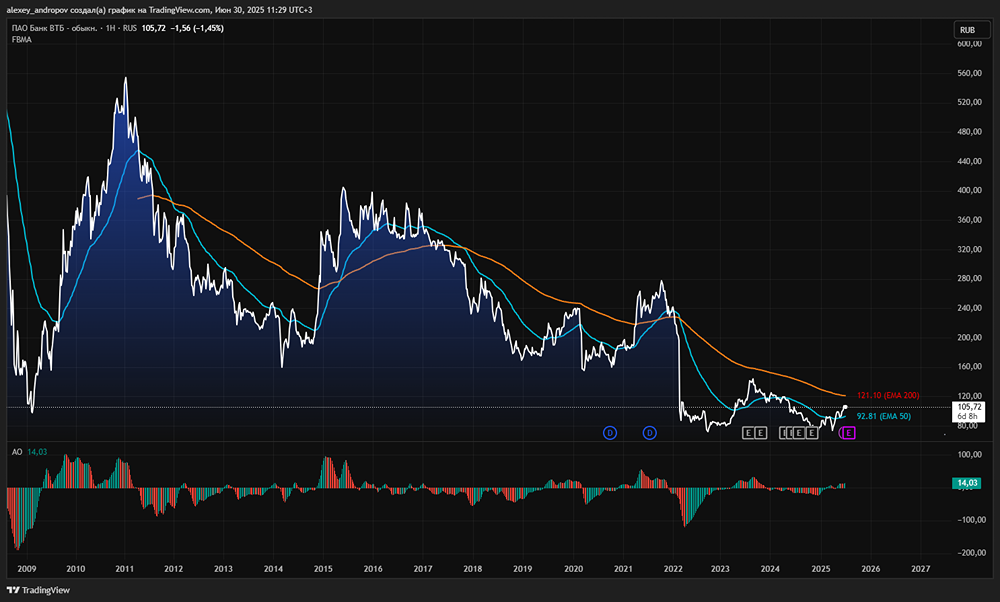Open the second blue dividend D marker
The width and height of the screenshot is (1000, 602).
pyautogui.click(x=649, y=432)
